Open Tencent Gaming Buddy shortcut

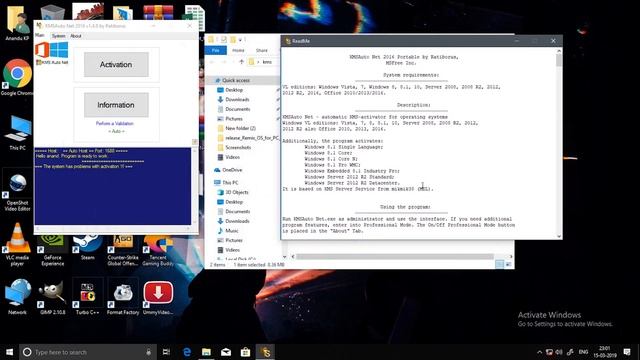158,250
